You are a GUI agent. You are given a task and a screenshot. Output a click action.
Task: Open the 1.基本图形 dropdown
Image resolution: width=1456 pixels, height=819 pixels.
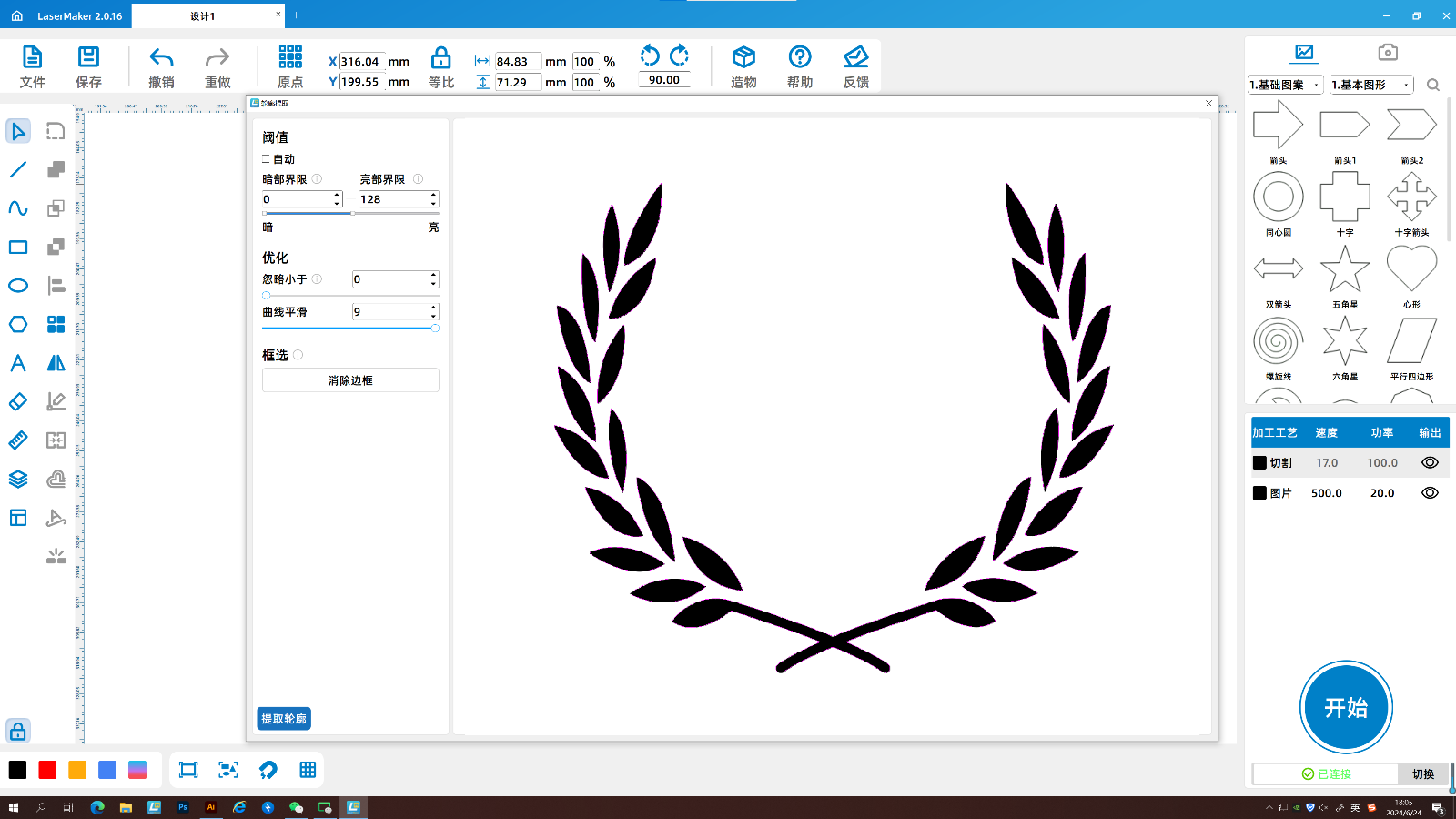pos(1370,85)
